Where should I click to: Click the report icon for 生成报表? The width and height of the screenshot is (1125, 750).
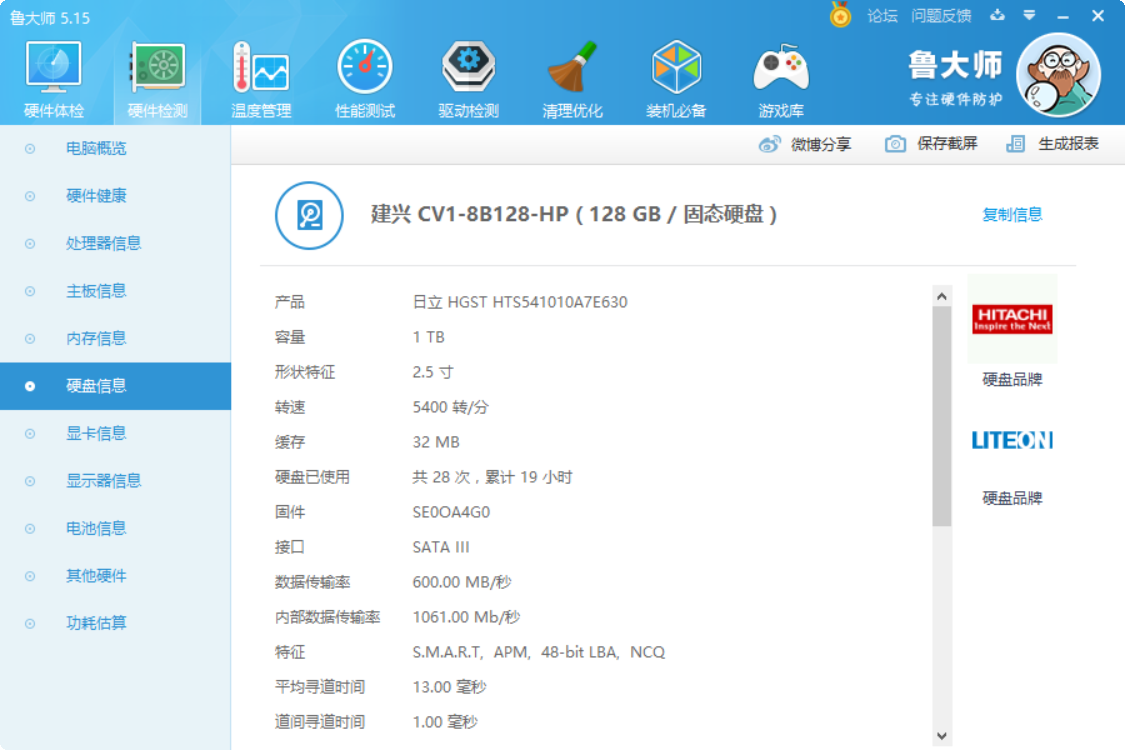click(x=1015, y=144)
